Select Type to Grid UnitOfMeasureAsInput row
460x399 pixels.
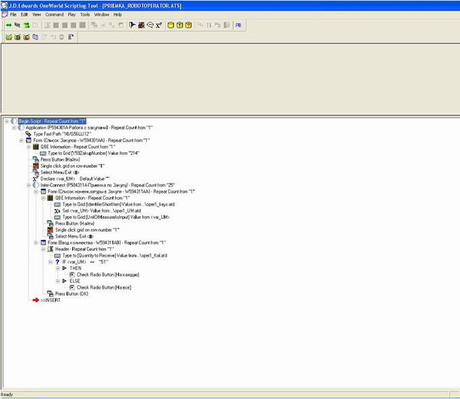tap(116, 217)
